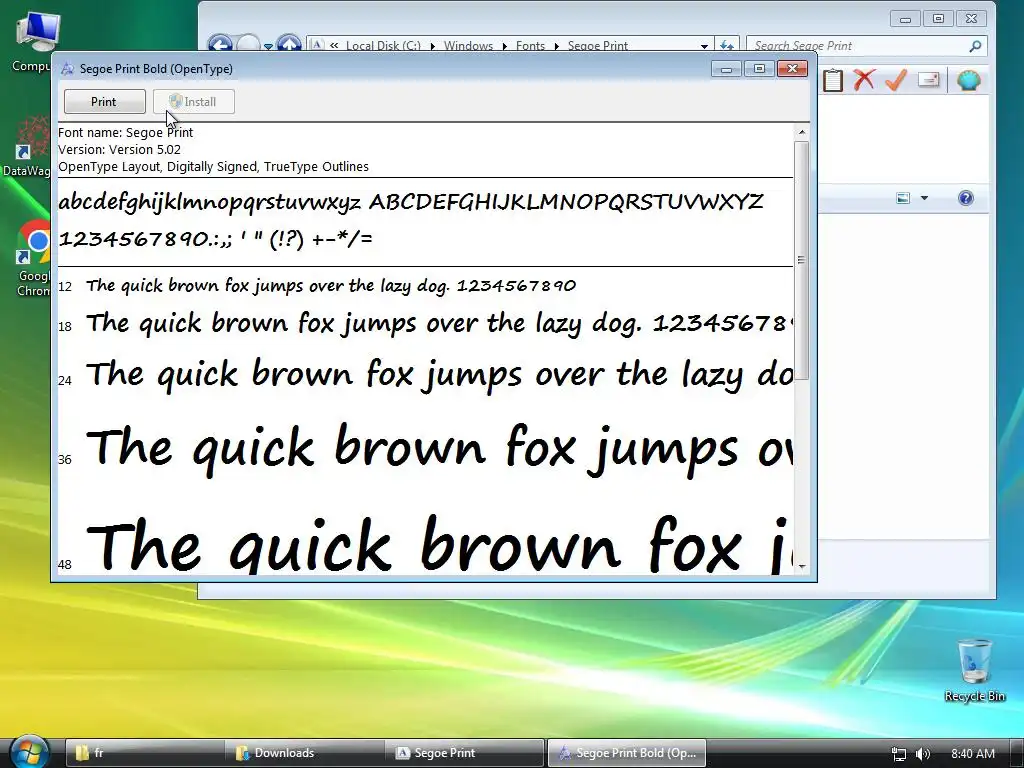
Task: Expand the arrow after Fonts in path
Action: tap(556, 46)
